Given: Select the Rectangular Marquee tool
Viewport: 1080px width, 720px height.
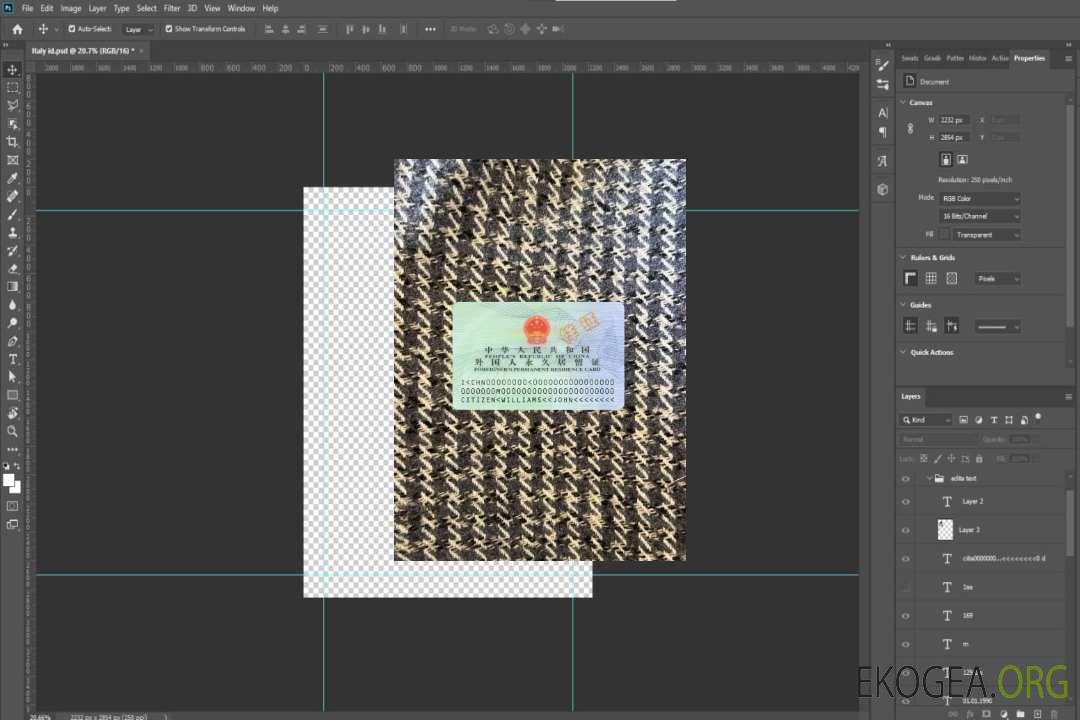Looking at the screenshot, I should tap(13, 87).
